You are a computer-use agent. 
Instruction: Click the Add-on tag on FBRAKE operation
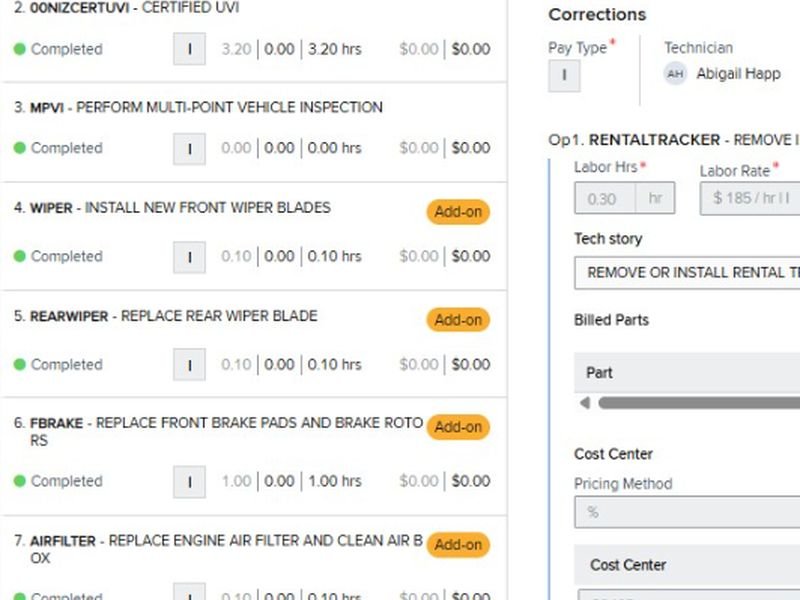click(x=458, y=427)
